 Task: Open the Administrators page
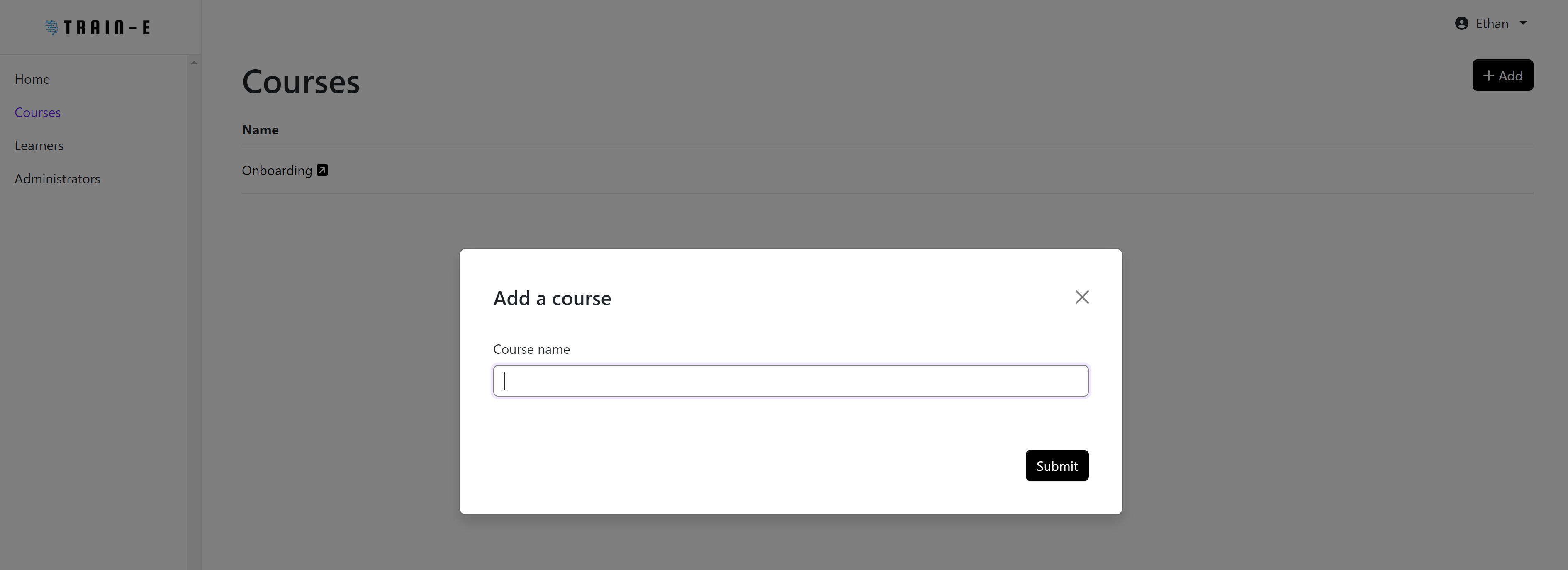(x=57, y=178)
